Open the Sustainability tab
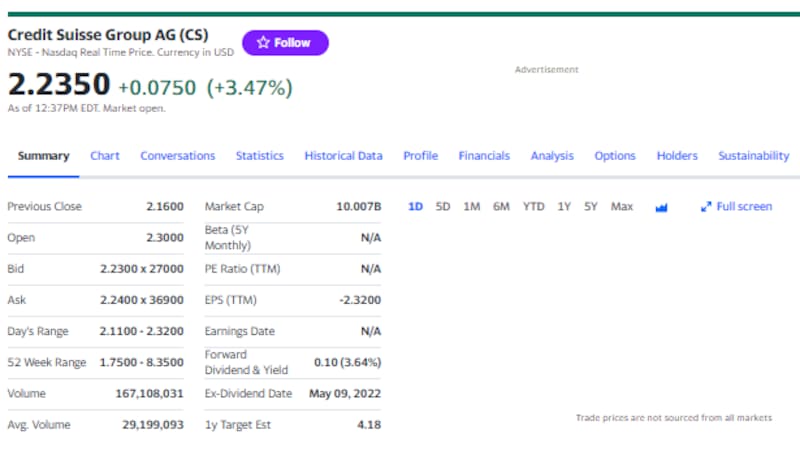 pyautogui.click(x=753, y=156)
